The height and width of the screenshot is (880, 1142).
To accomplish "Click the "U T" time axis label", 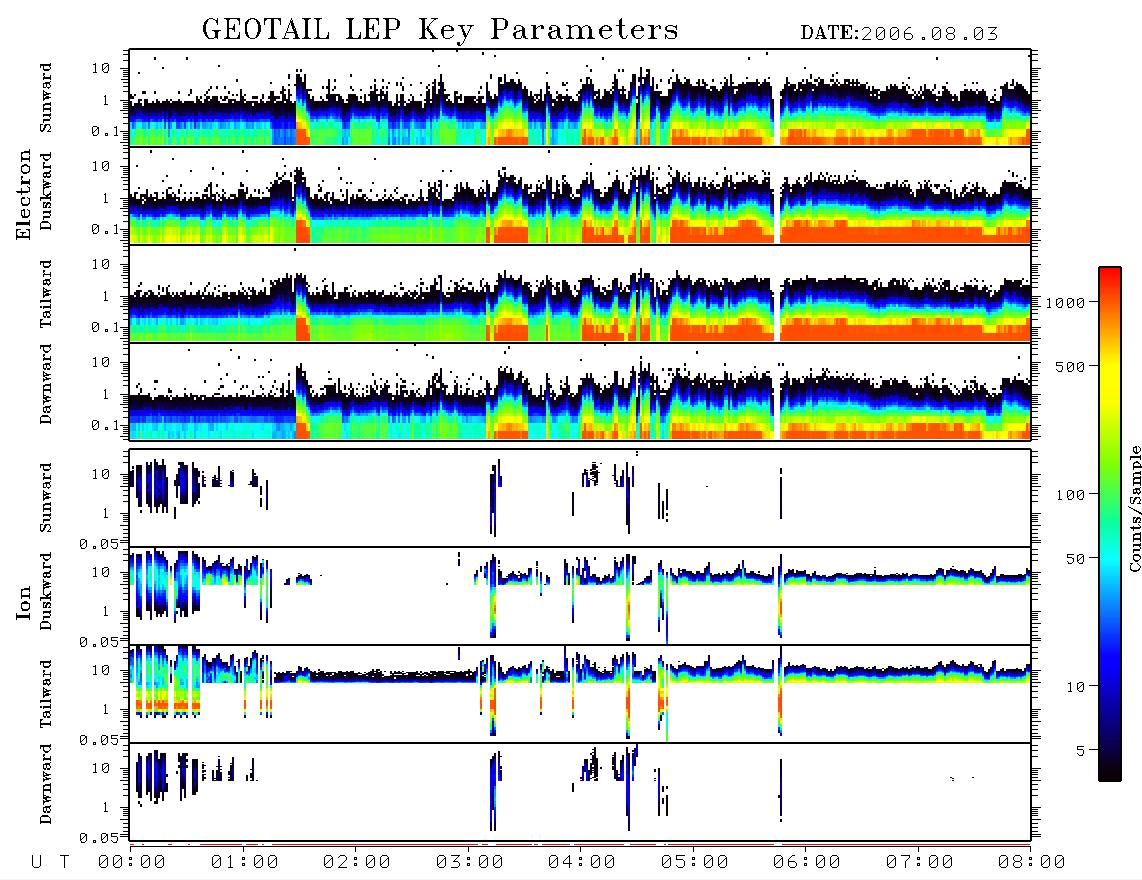I will pos(50,862).
